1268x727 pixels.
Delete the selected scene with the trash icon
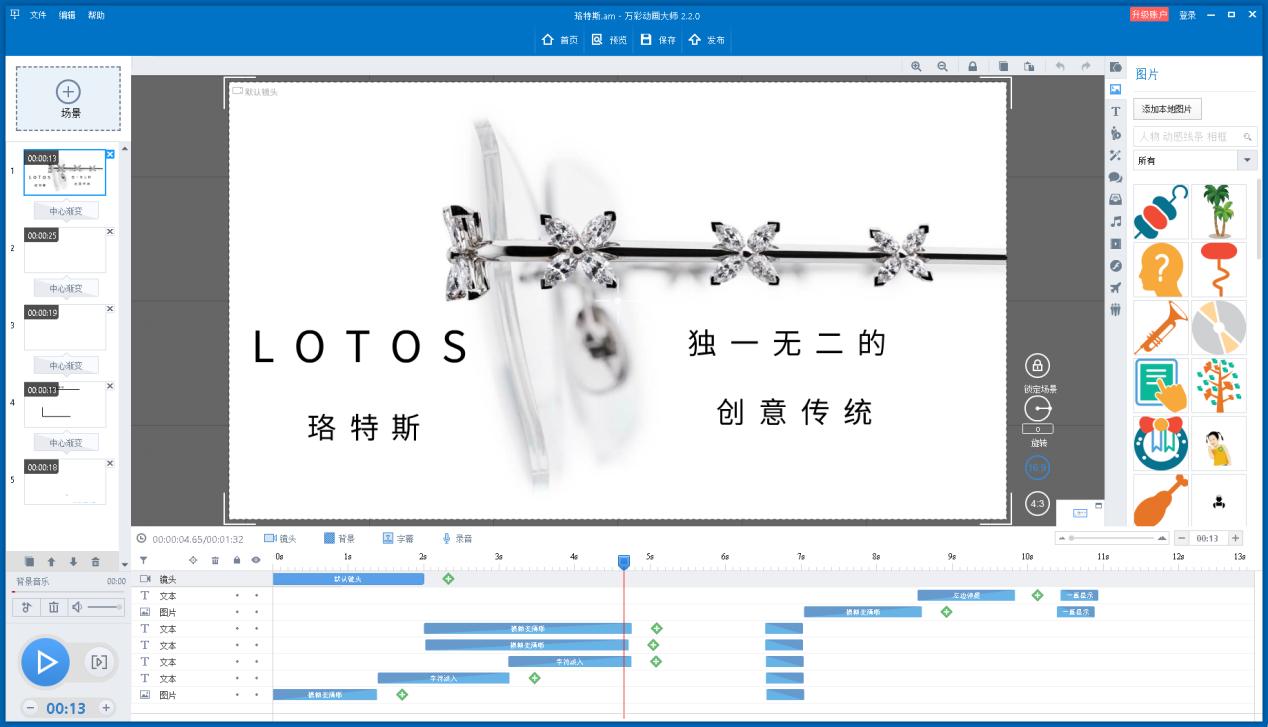click(x=95, y=562)
